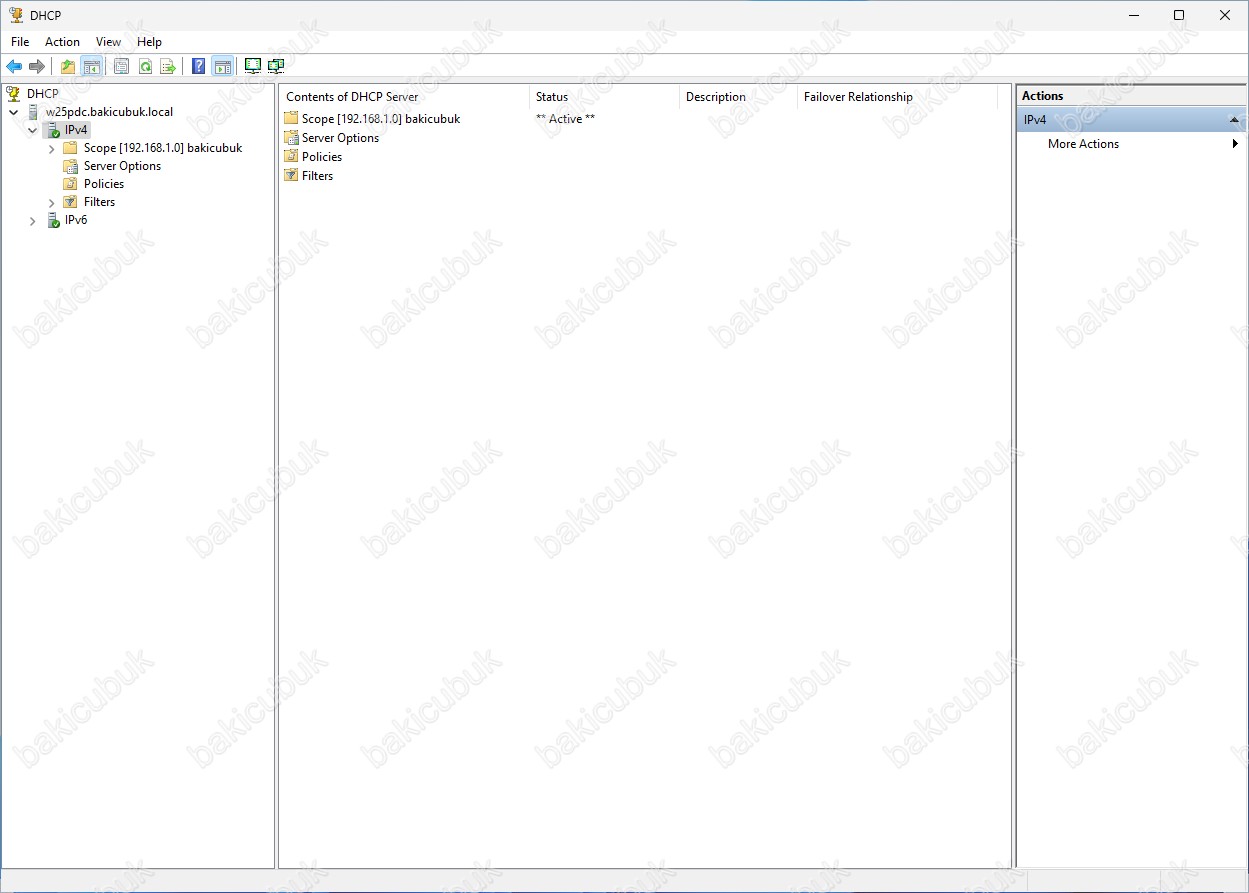Screen dimensions: 1249x893
Task: Open the Help toolbar icon
Action: point(199,67)
